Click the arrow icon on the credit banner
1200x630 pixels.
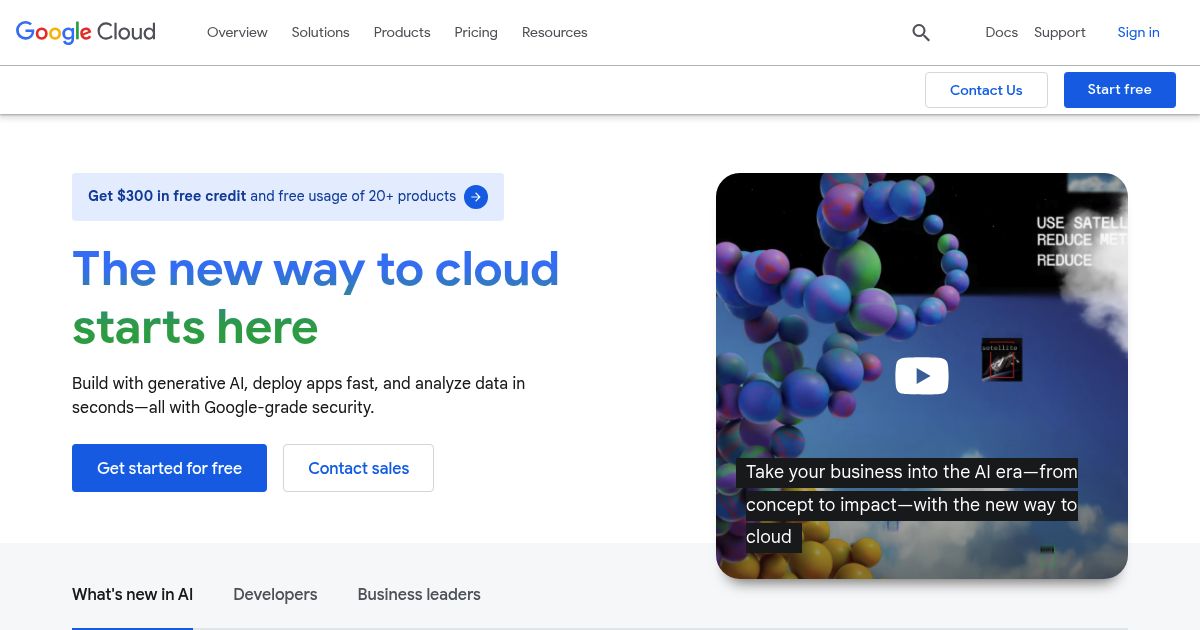476,197
